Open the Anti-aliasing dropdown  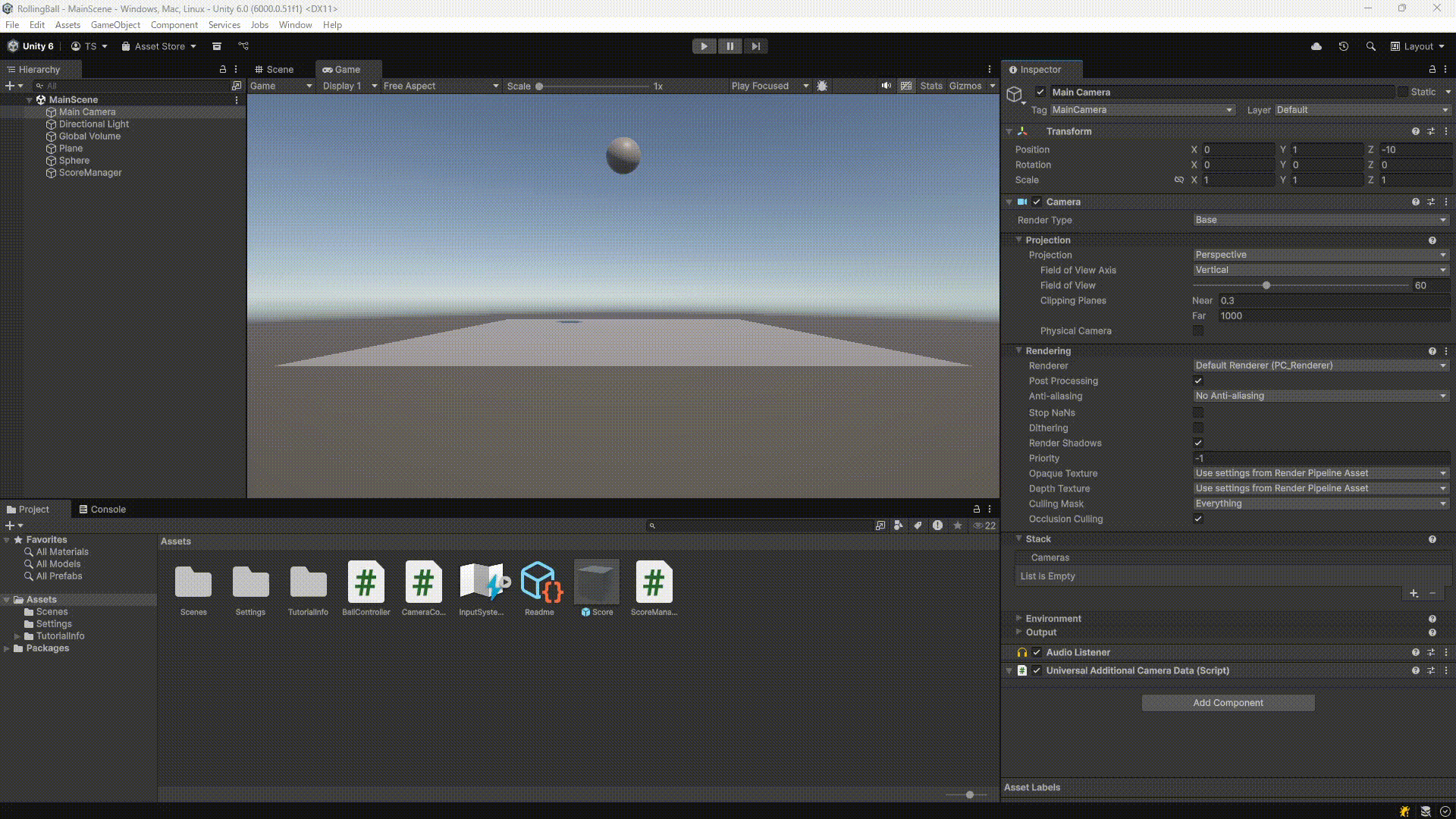click(1320, 396)
